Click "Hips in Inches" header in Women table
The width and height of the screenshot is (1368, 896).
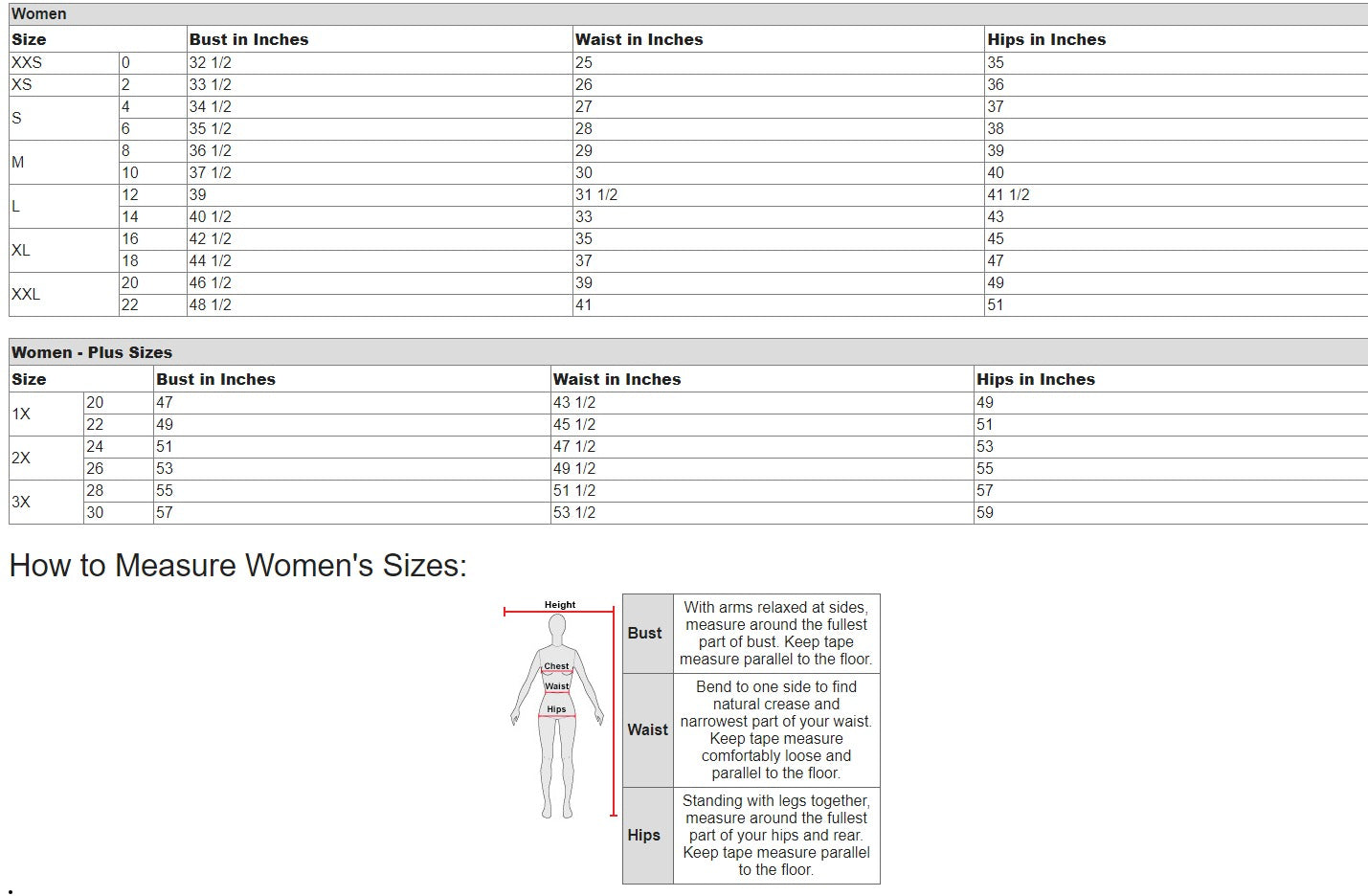coord(1046,39)
